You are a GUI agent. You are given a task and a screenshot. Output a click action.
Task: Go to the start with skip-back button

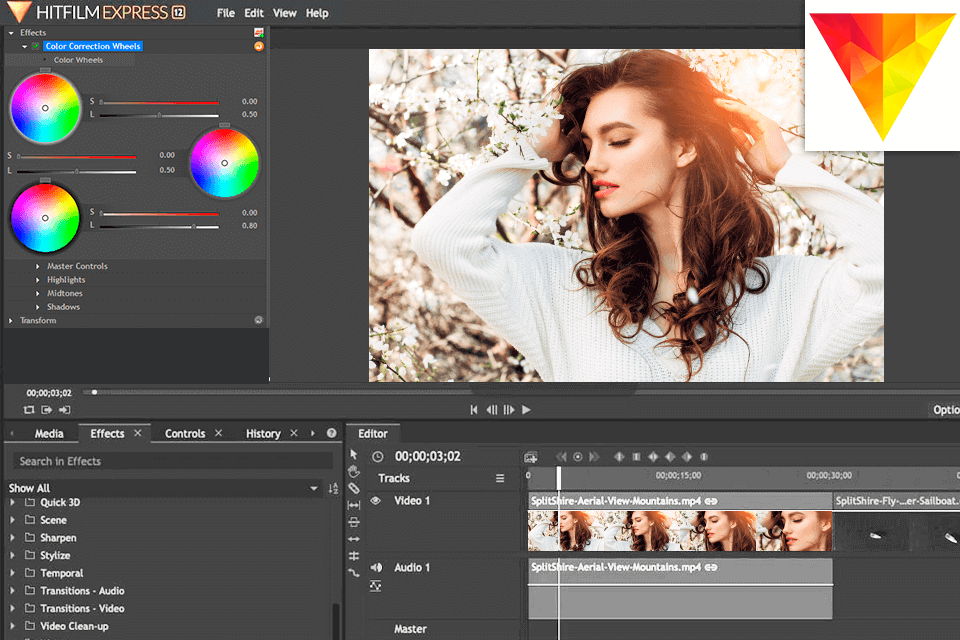pos(474,410)
